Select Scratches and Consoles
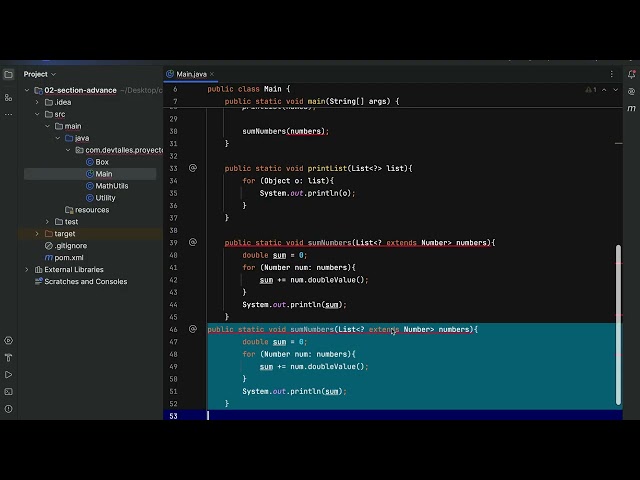The image size is (640, 480). (81, 282)
